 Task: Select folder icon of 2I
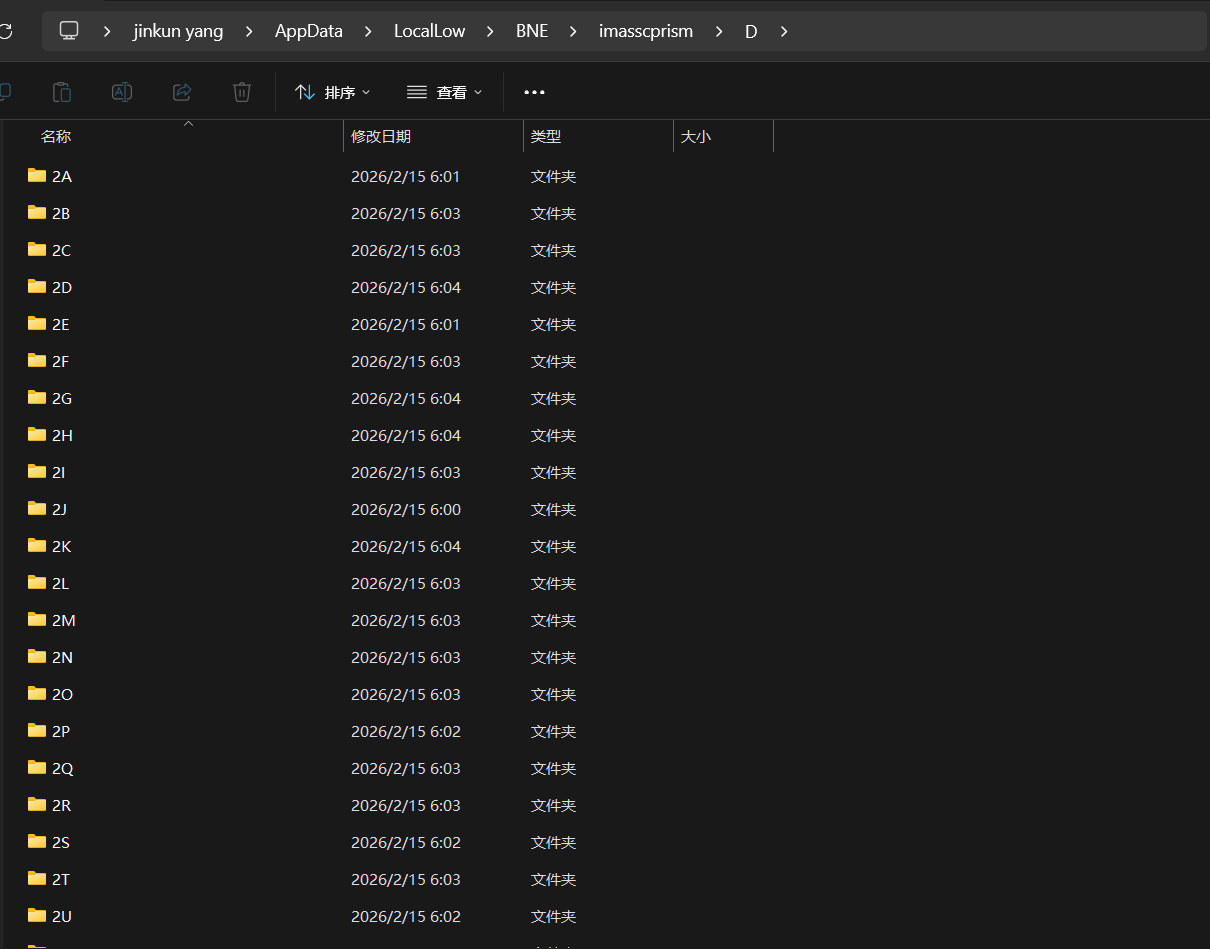(x=37, y=471)
